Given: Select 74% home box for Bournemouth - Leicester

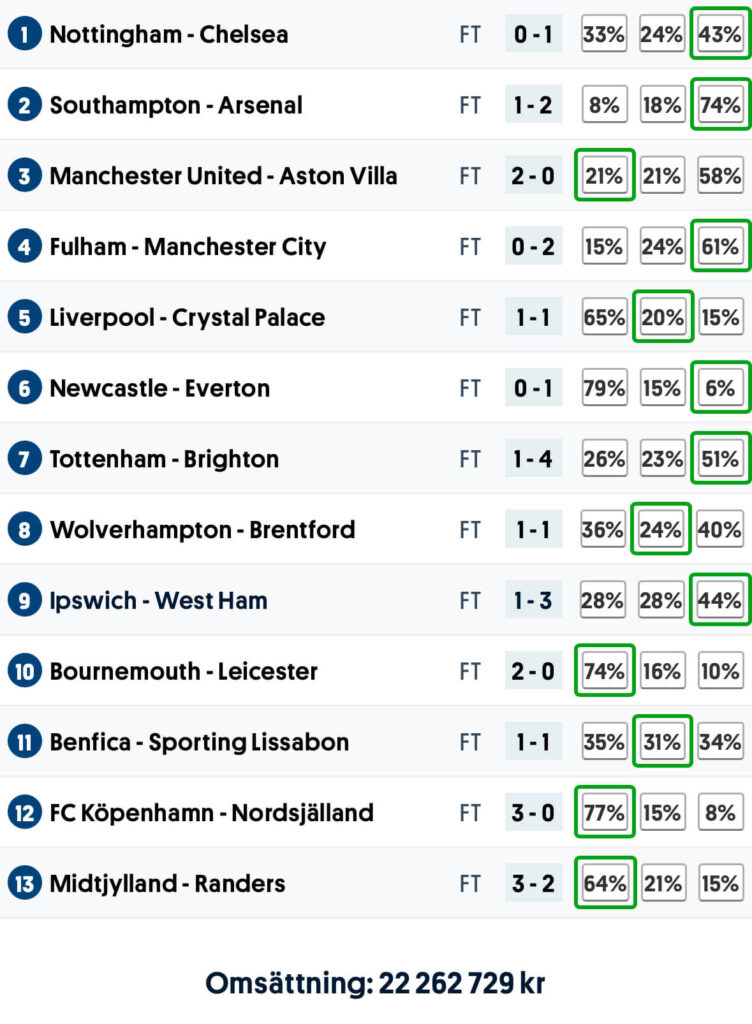Looking at the screenshot, I should pos(604,671).
